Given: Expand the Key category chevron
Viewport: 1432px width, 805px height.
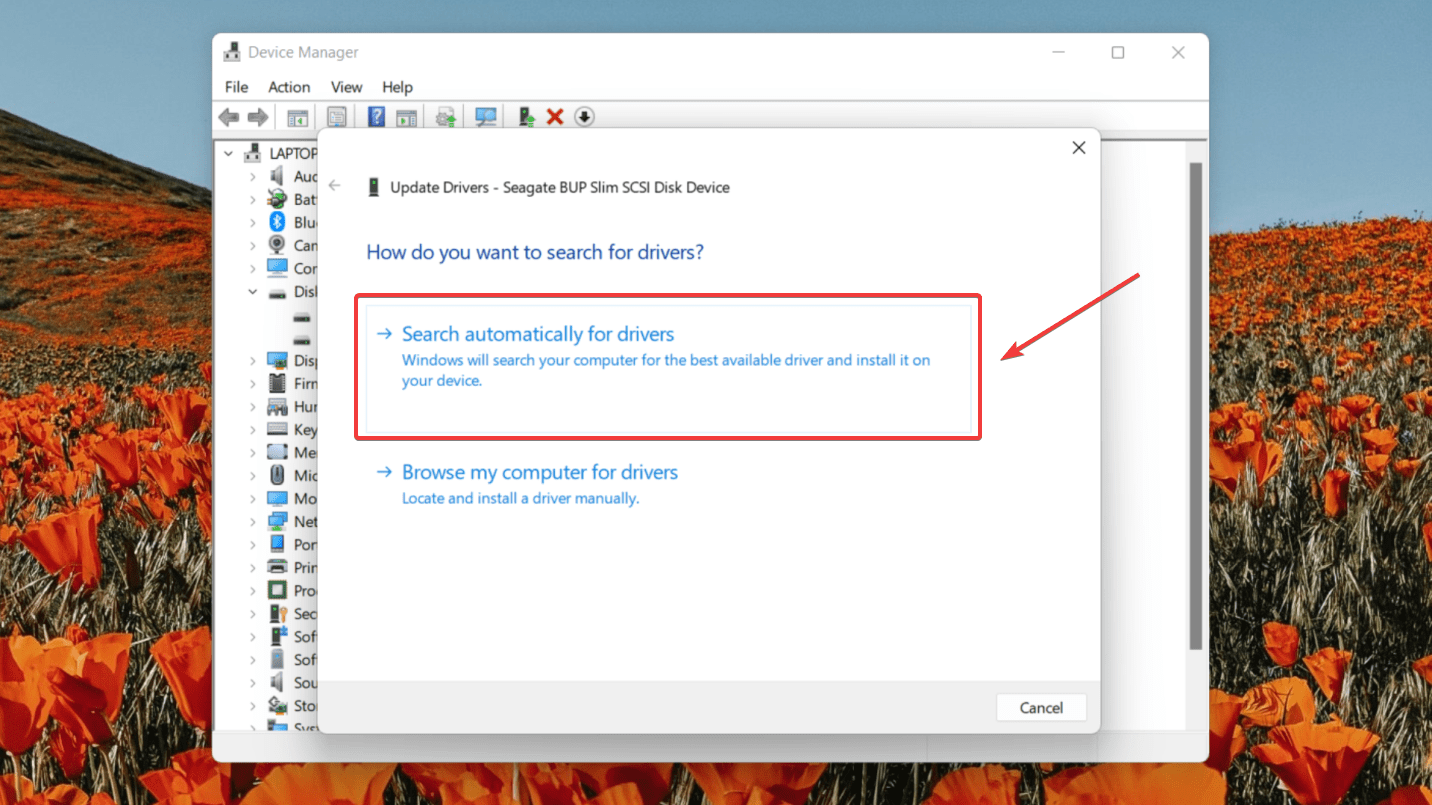Looking at the screenshot, I should tap(253, 429).
